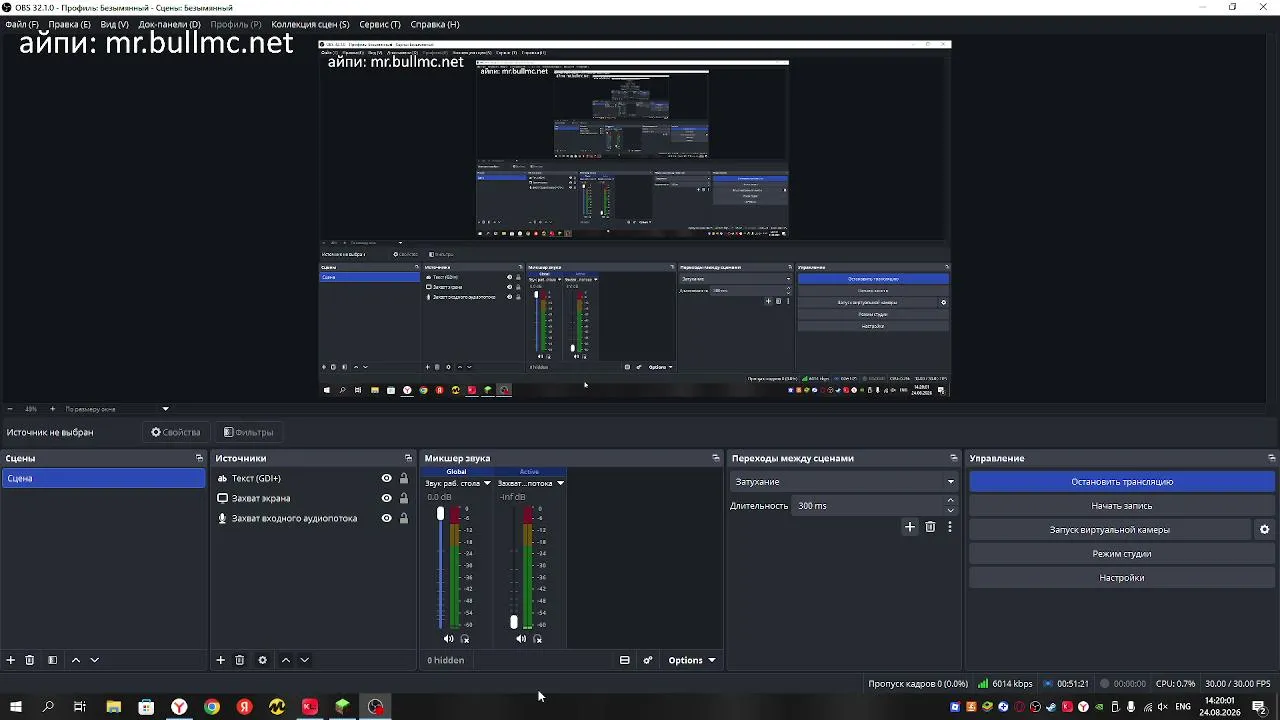Open source Фильтры button
The image size is (1280, 720).
click(x=248, y=432)
